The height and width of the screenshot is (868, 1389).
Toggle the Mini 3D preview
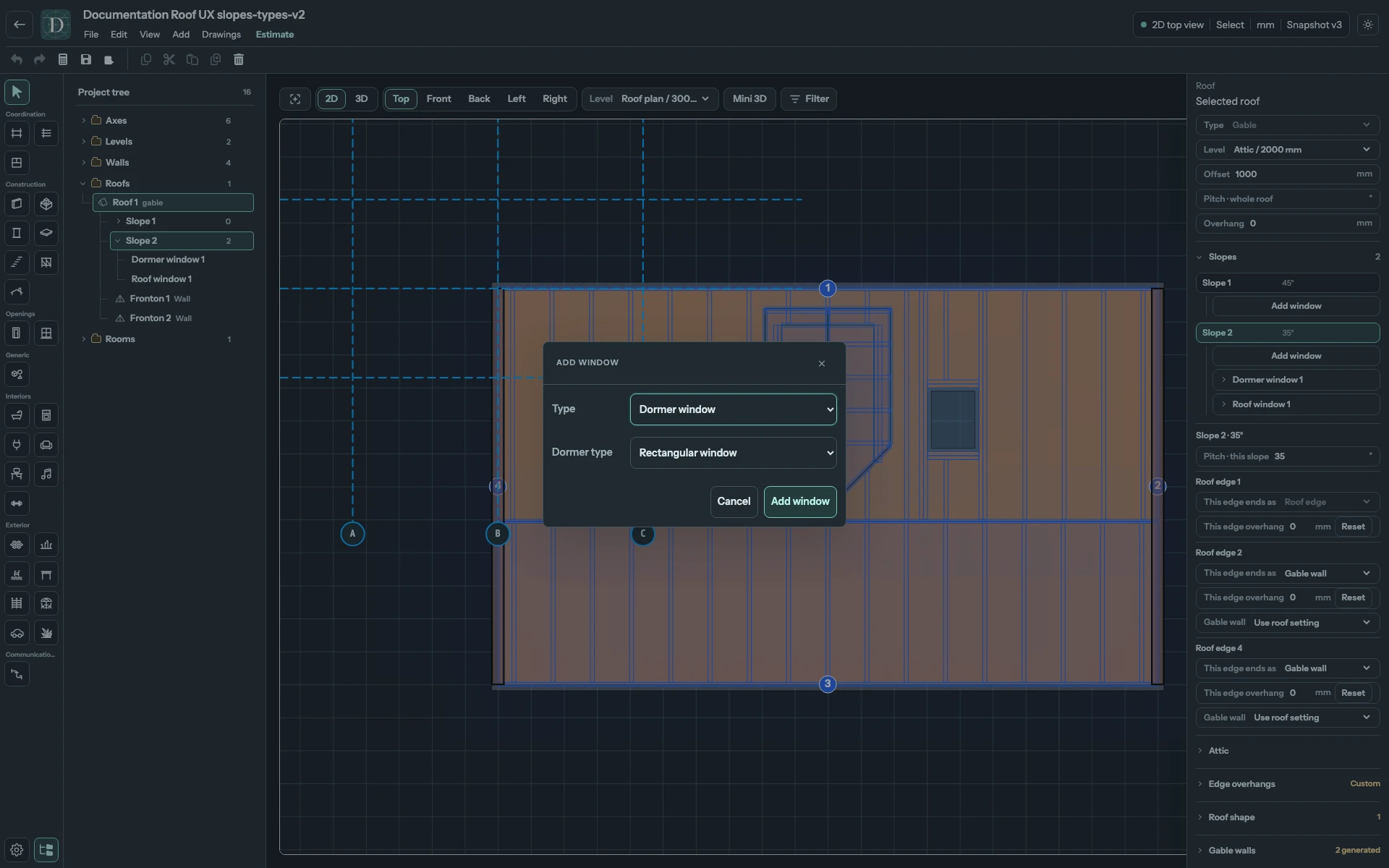click(x=749, y=99)
